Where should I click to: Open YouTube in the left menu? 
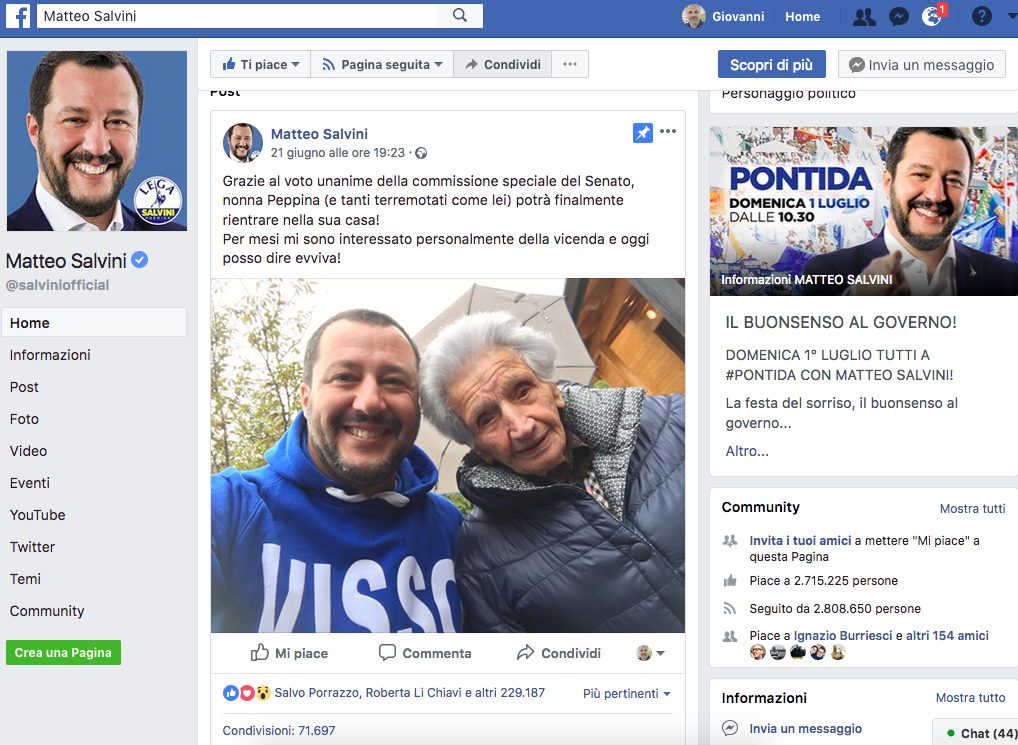click(x=37, y=515)
